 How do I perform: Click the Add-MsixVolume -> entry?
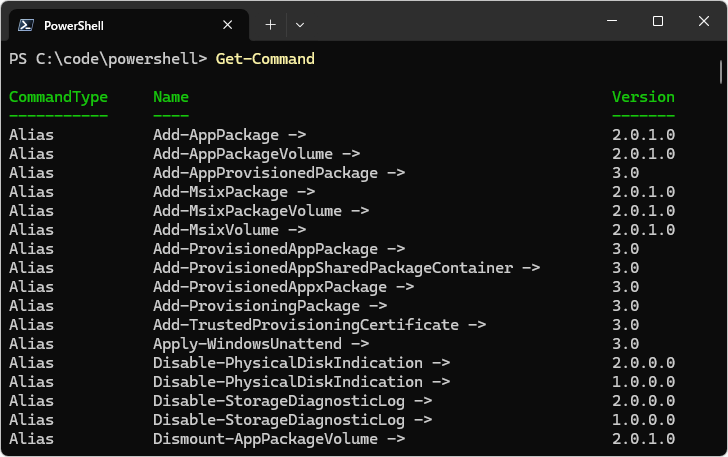coord(229,230)
